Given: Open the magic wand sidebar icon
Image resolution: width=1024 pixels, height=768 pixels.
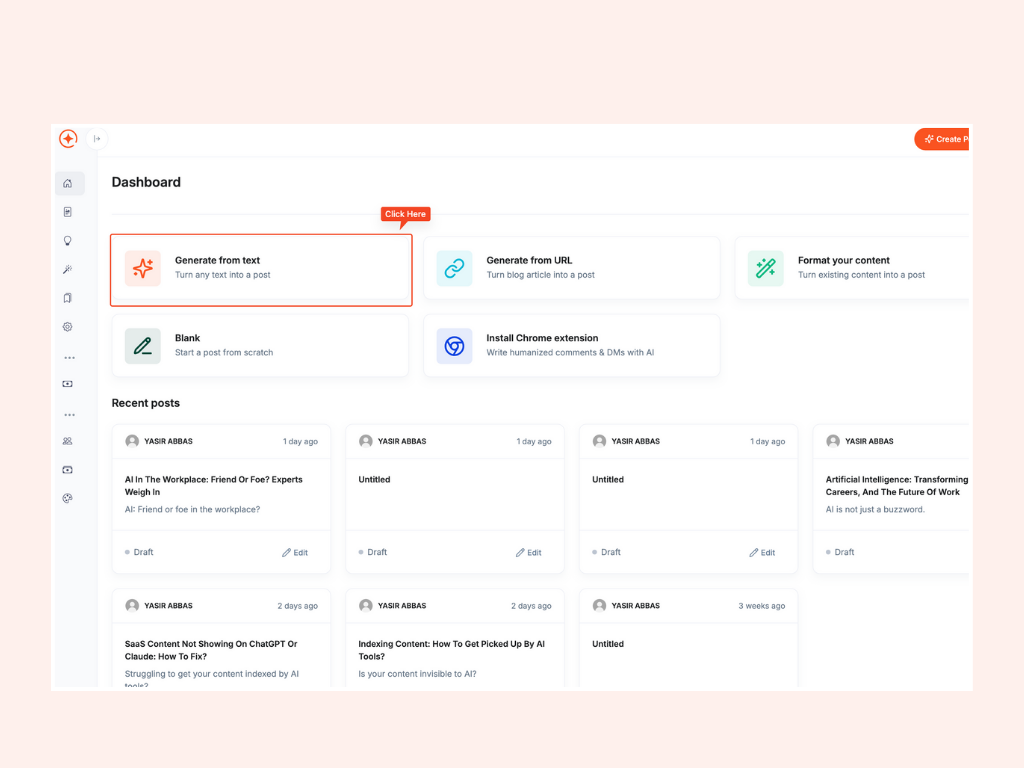Looking at the screenshot, I should pos(68,270).
